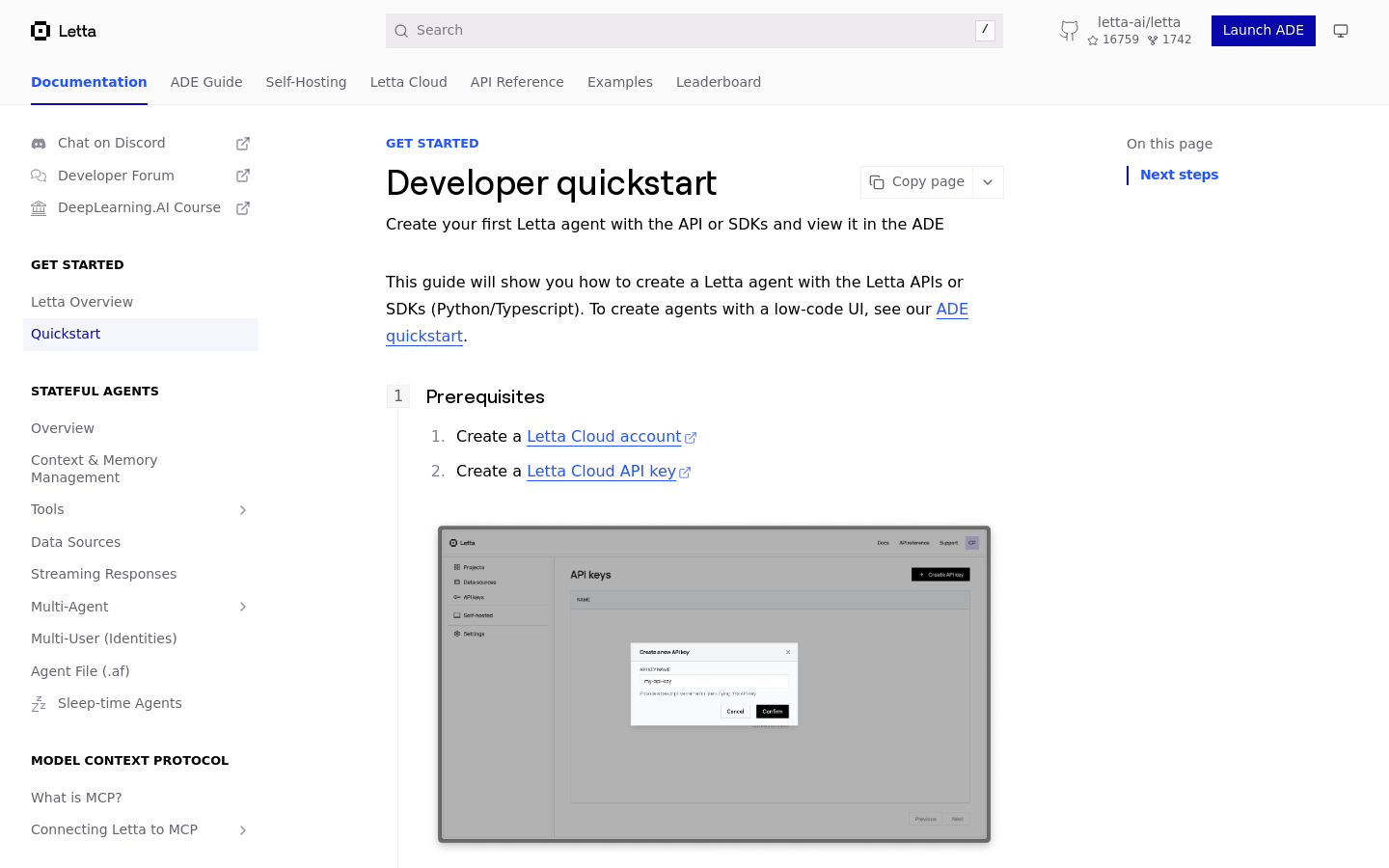Open the Examples tab
This screenshot has width=1389, height=868.
(x=620, y=82)
